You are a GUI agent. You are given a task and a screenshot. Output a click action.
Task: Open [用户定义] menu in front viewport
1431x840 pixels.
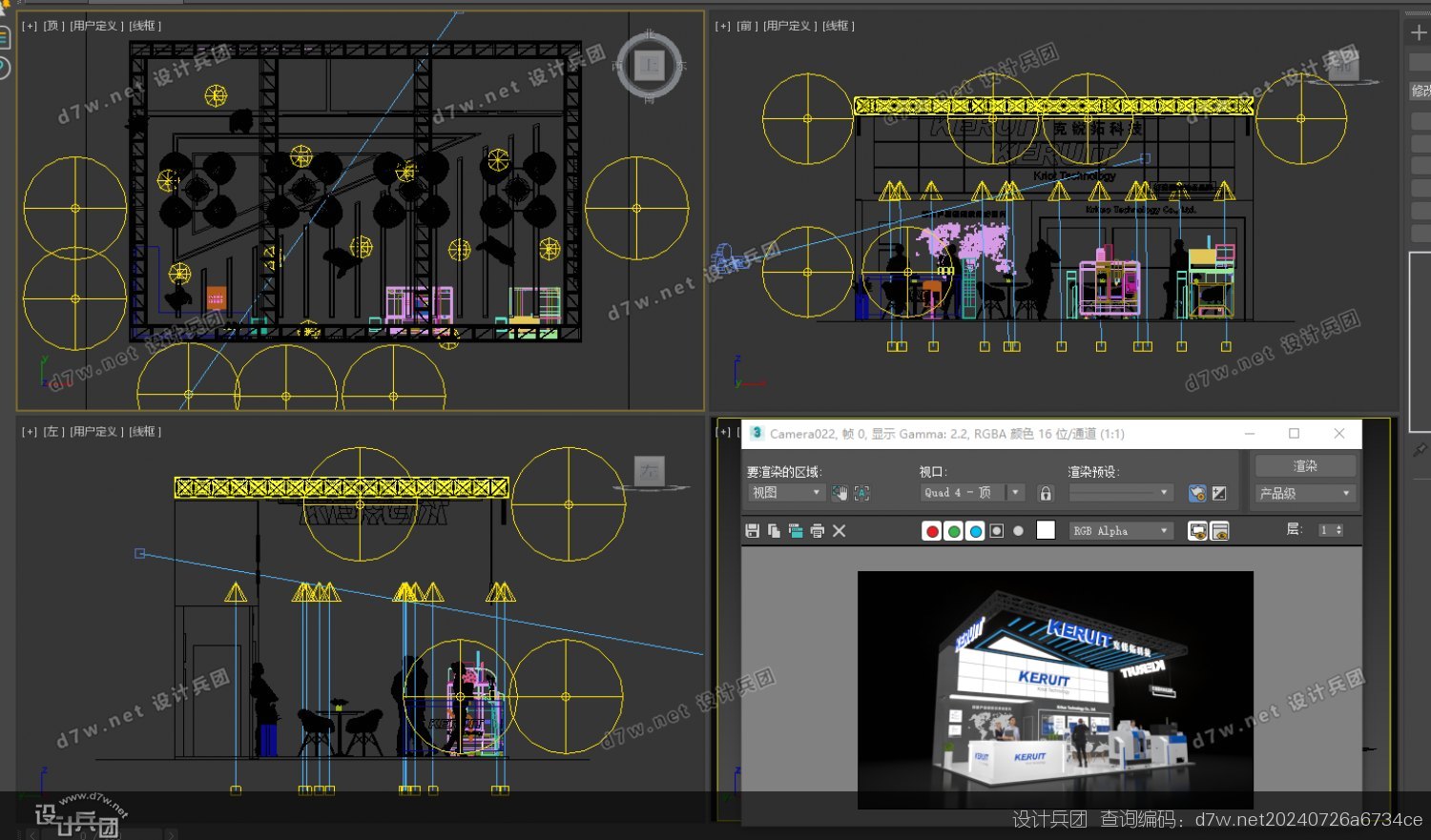point(789,26)
